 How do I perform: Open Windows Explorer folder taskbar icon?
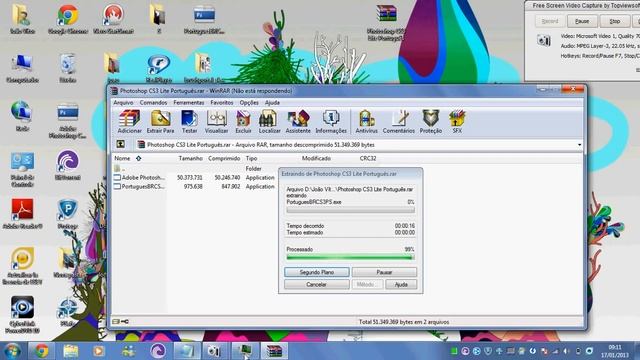[71, 351]
